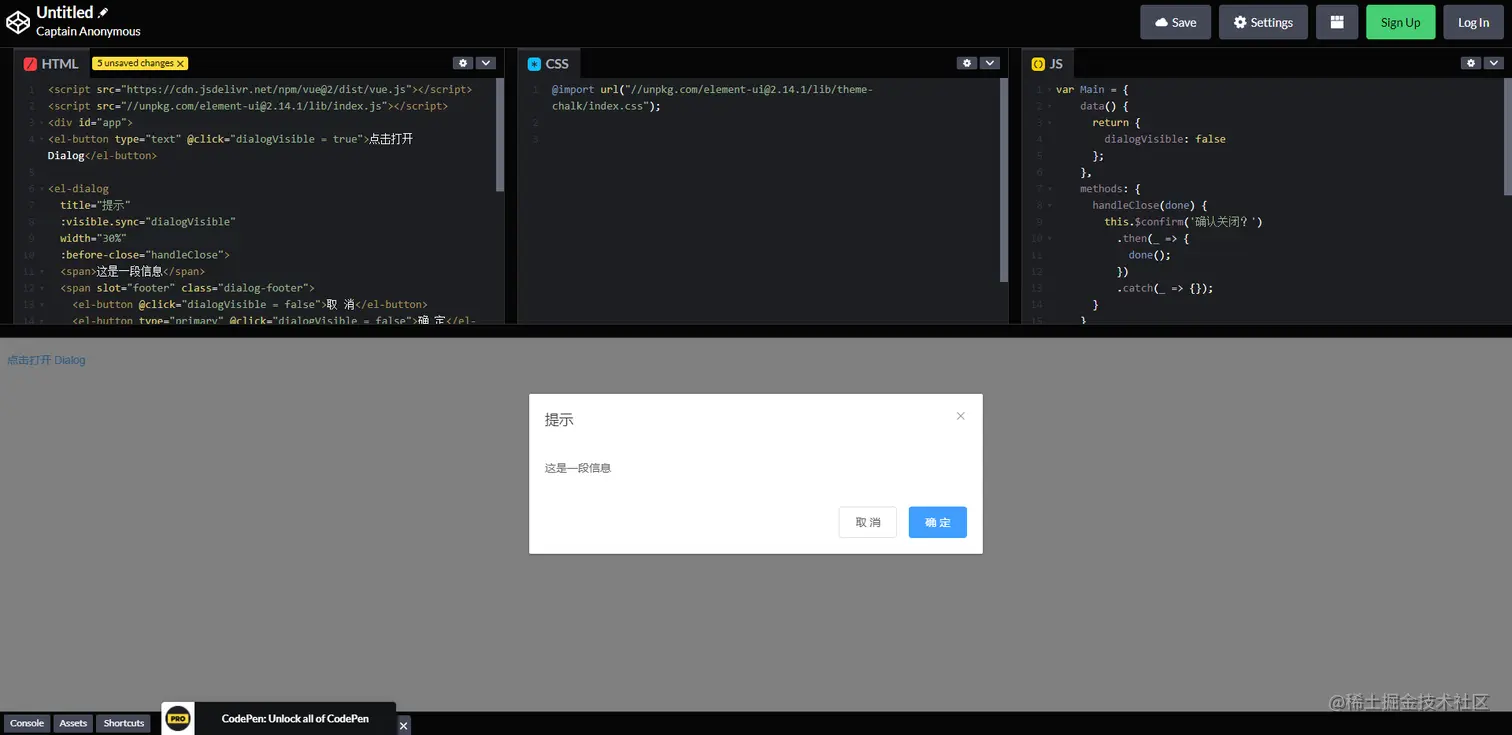Click the vue.js script line in HTML
This screenshot has height=735, width=1512.
click(260, 89)
